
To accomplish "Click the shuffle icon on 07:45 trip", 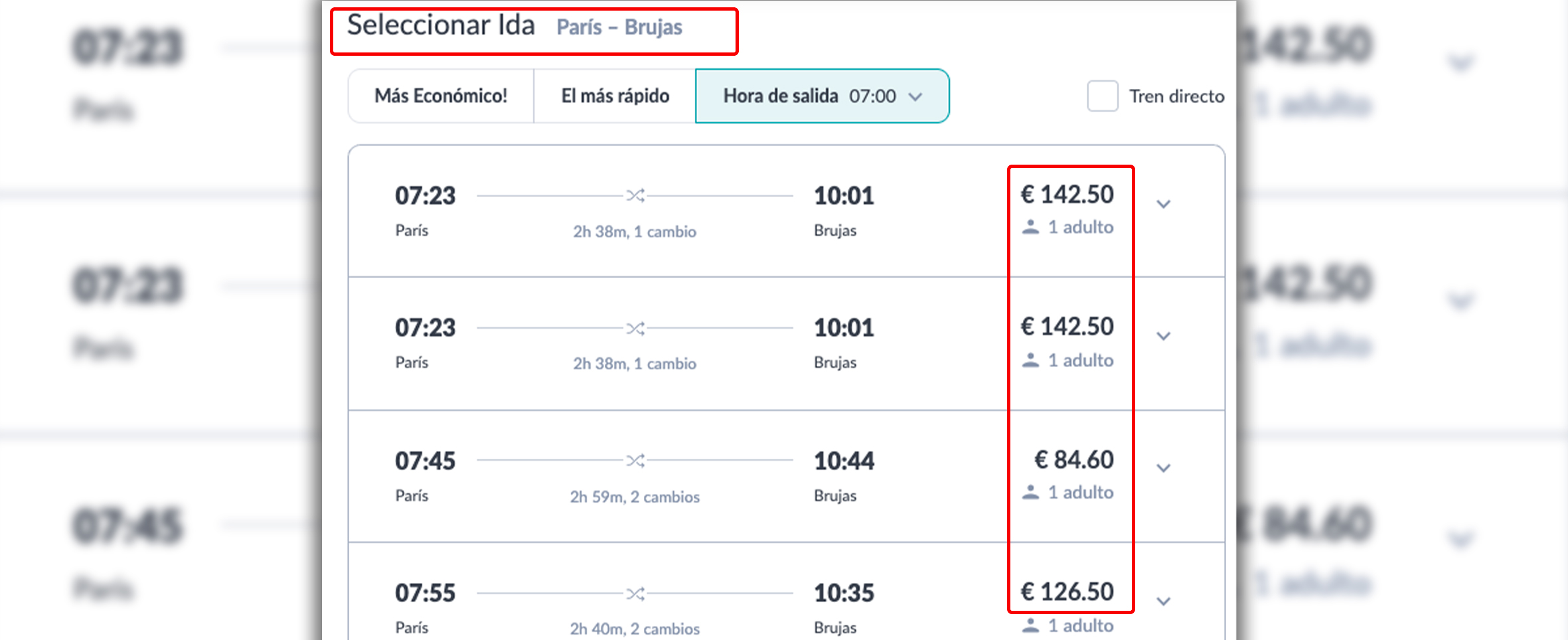I will click(x=635, y=461).
